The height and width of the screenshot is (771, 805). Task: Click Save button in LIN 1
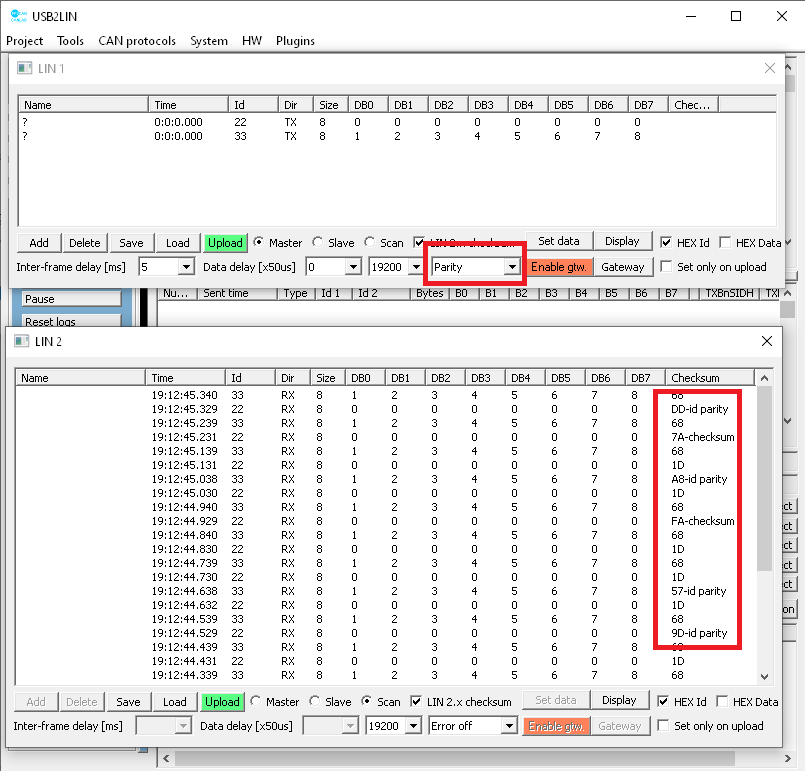pyautogui.click(x=131, y=243)
